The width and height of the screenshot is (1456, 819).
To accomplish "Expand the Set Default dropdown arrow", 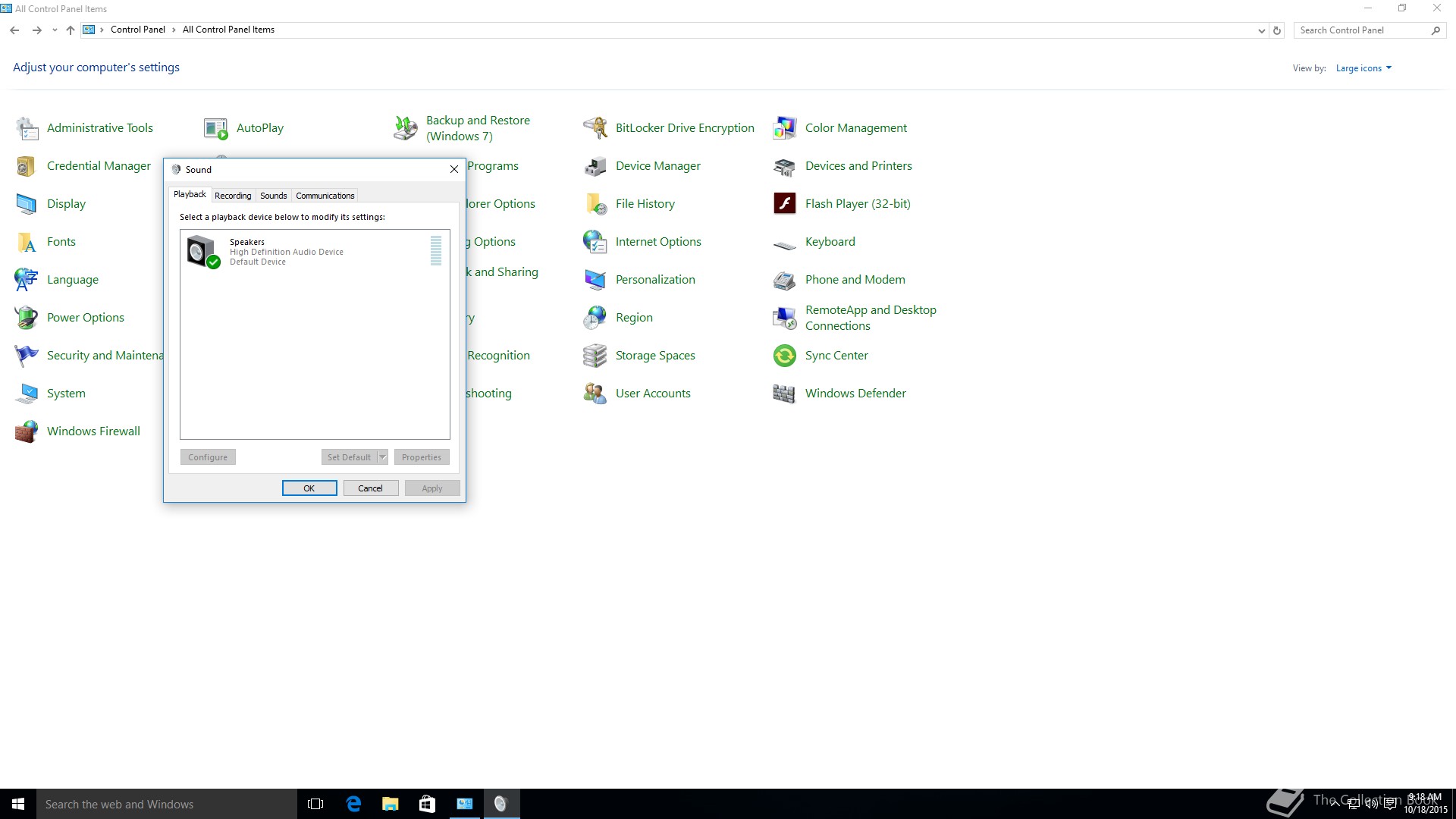I will pos(383,457).
